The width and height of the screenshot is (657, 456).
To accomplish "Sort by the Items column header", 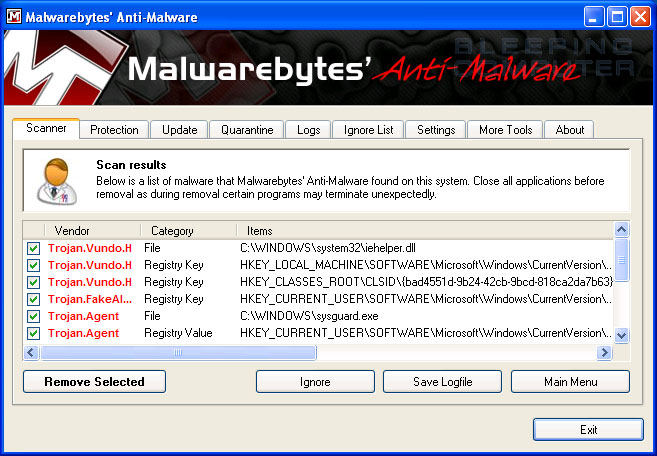I will coord(425,231).
